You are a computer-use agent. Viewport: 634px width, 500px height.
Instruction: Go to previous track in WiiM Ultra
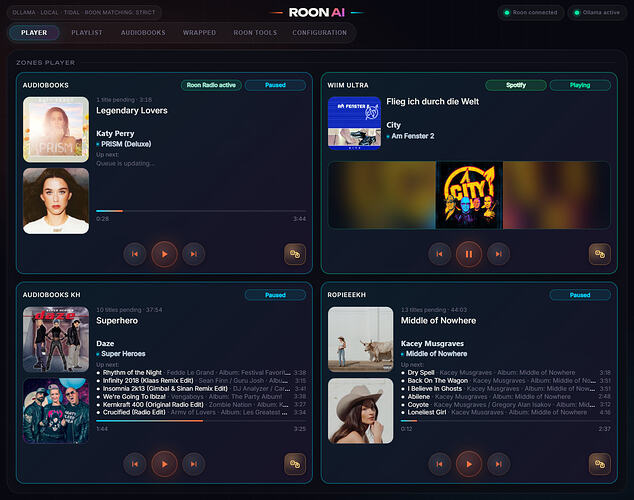440,254
